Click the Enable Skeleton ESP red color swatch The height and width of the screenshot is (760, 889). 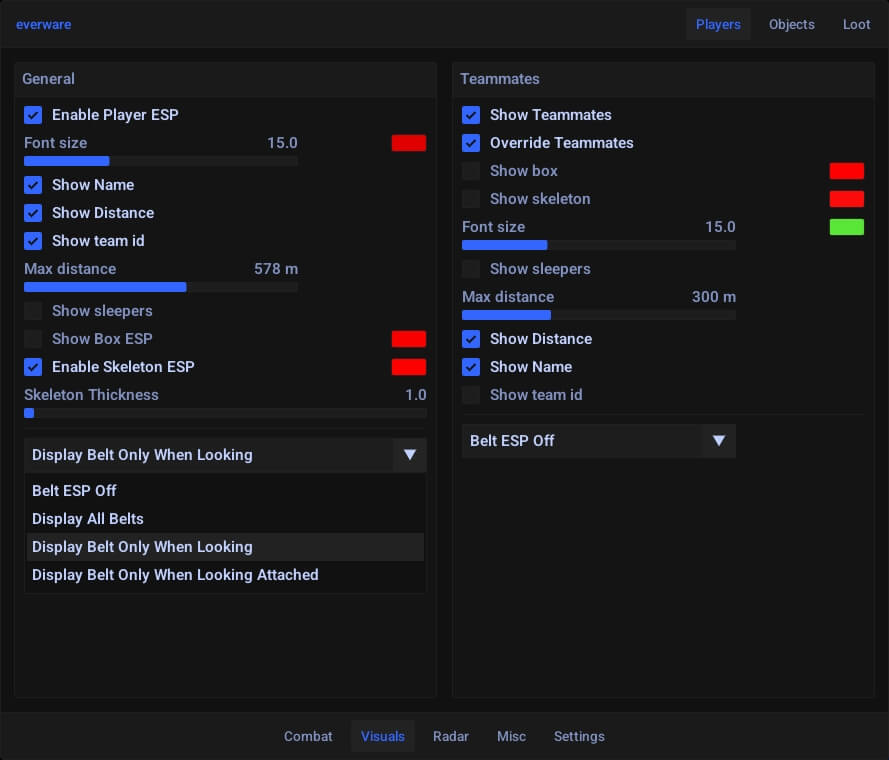point(408,367)
